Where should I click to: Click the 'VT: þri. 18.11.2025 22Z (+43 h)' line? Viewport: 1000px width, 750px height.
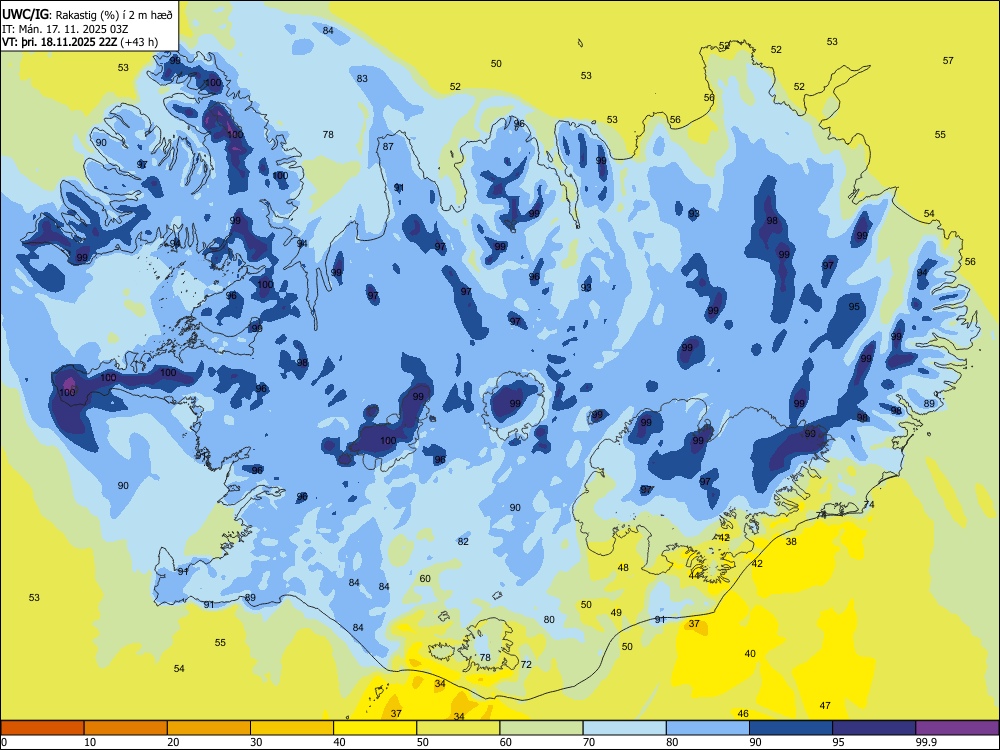80,43
